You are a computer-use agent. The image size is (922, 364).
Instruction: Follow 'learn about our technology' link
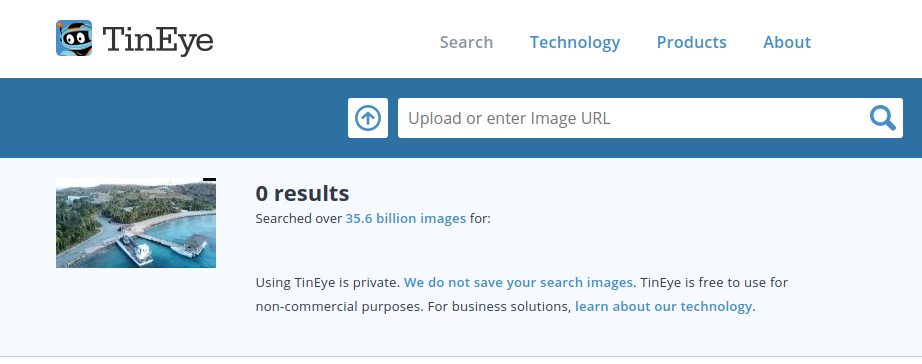(663, 306)
